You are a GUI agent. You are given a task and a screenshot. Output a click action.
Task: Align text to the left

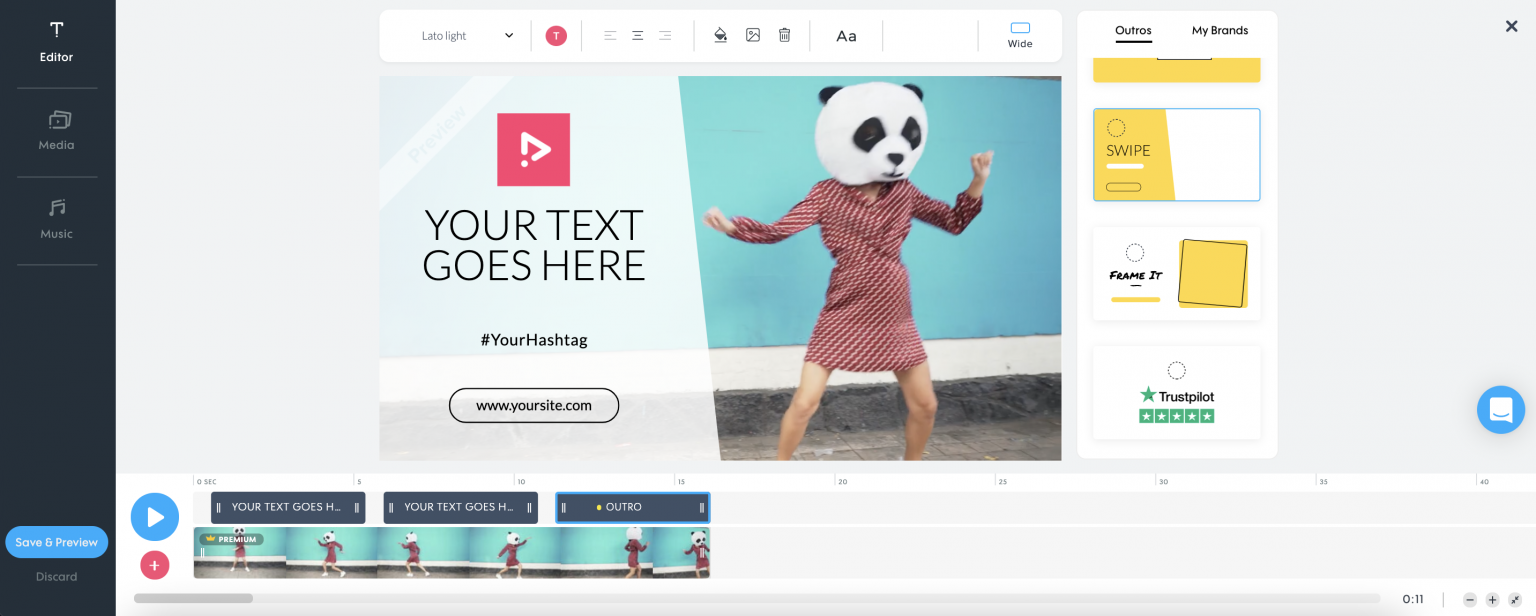(x=610, y=36)
